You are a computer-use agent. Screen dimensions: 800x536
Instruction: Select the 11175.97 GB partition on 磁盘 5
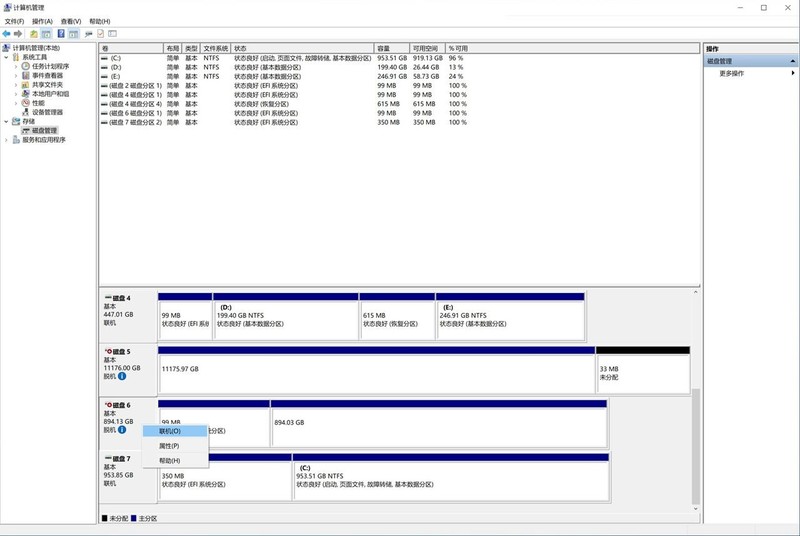point(377,370)
